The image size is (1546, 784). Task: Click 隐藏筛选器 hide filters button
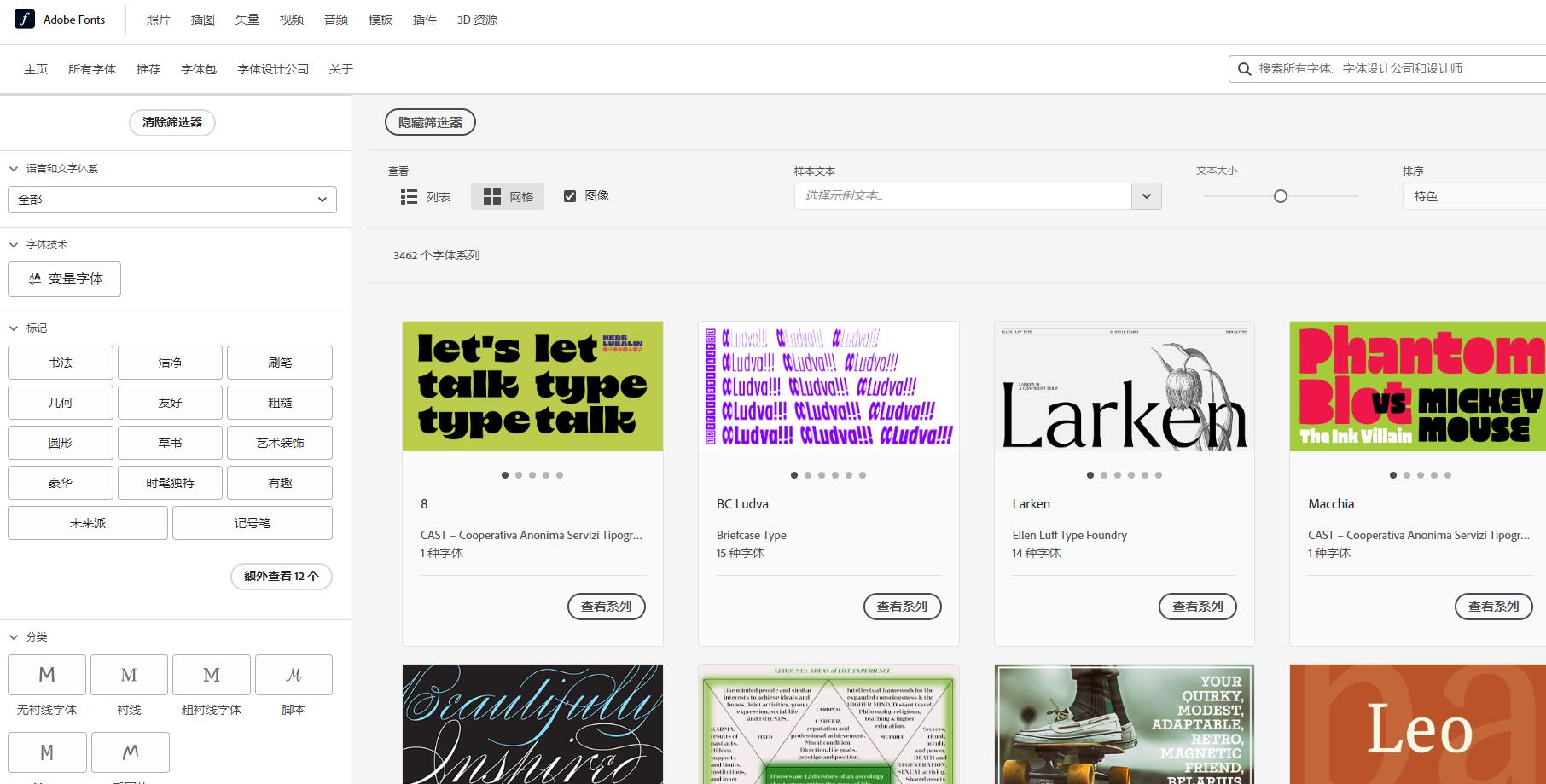[x=431, y=123]
